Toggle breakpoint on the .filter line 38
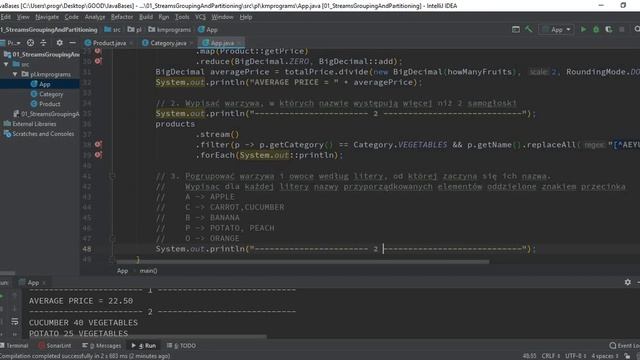 click(98, 144)
